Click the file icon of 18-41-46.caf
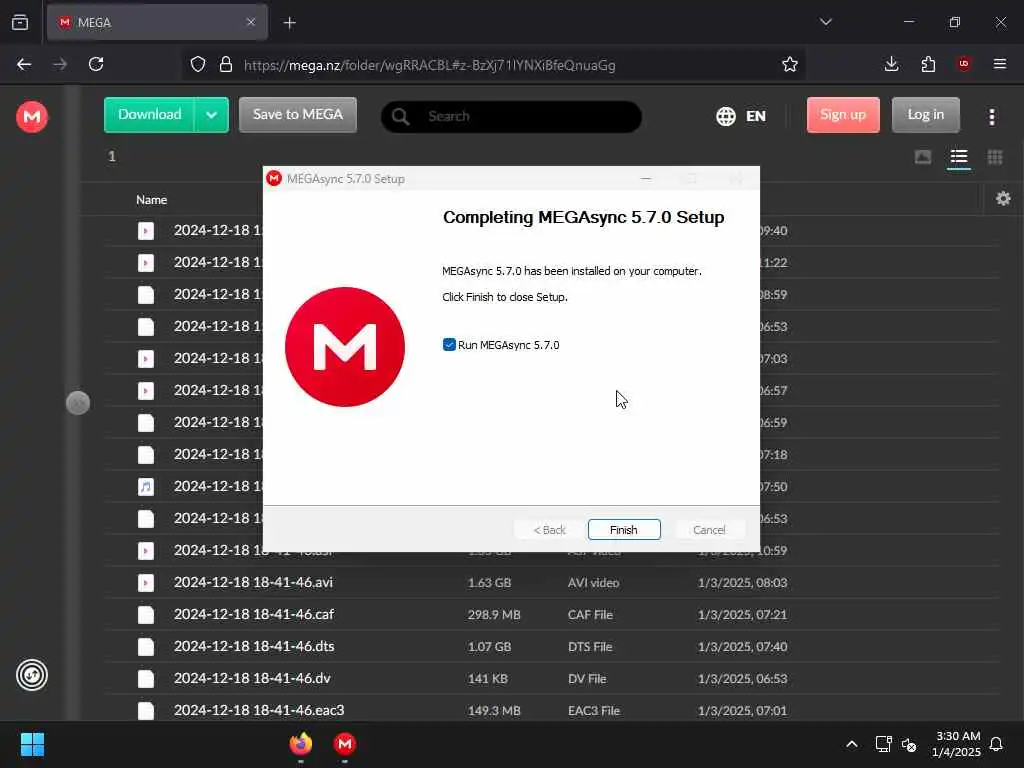Viewport: 1024px width, 768px height. click(x=146, y=615)
